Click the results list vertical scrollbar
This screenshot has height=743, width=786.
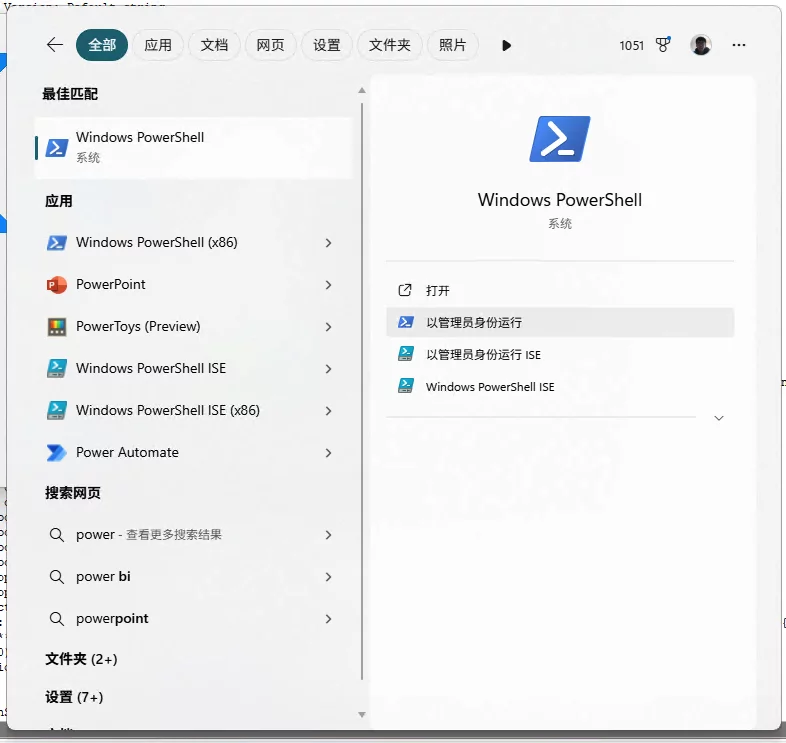pyautogui.click(x=361, y=400)
